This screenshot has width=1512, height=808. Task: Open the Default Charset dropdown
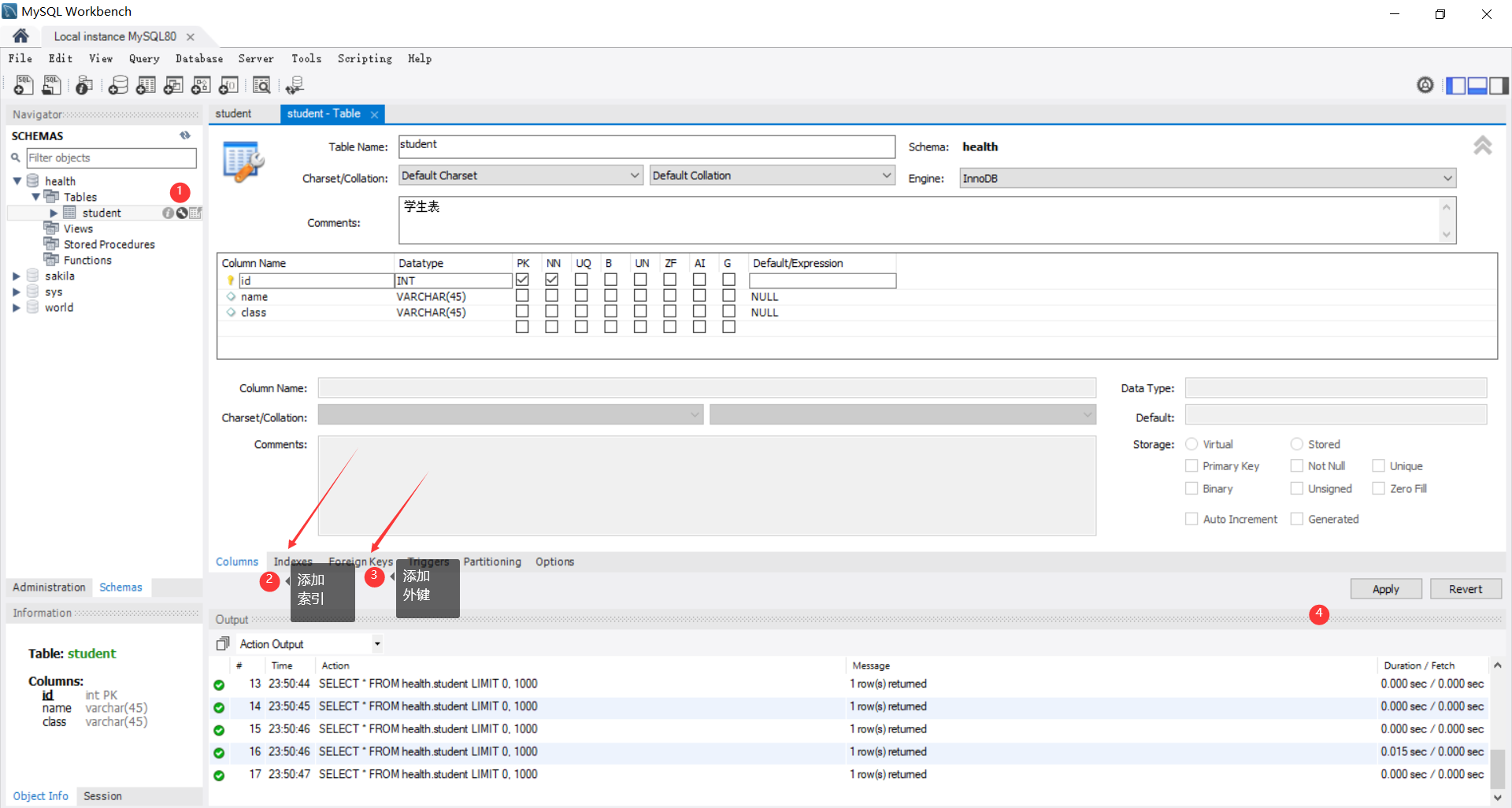[x=634, y=175]
